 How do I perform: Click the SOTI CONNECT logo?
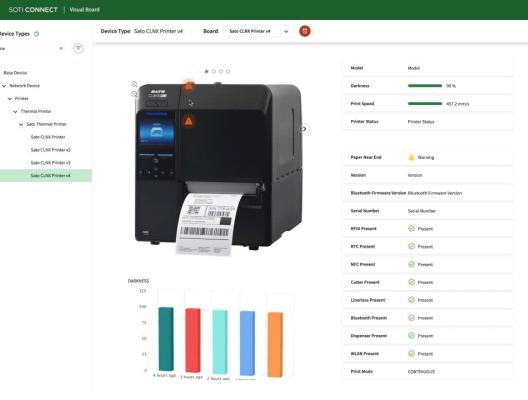point(33,10)
